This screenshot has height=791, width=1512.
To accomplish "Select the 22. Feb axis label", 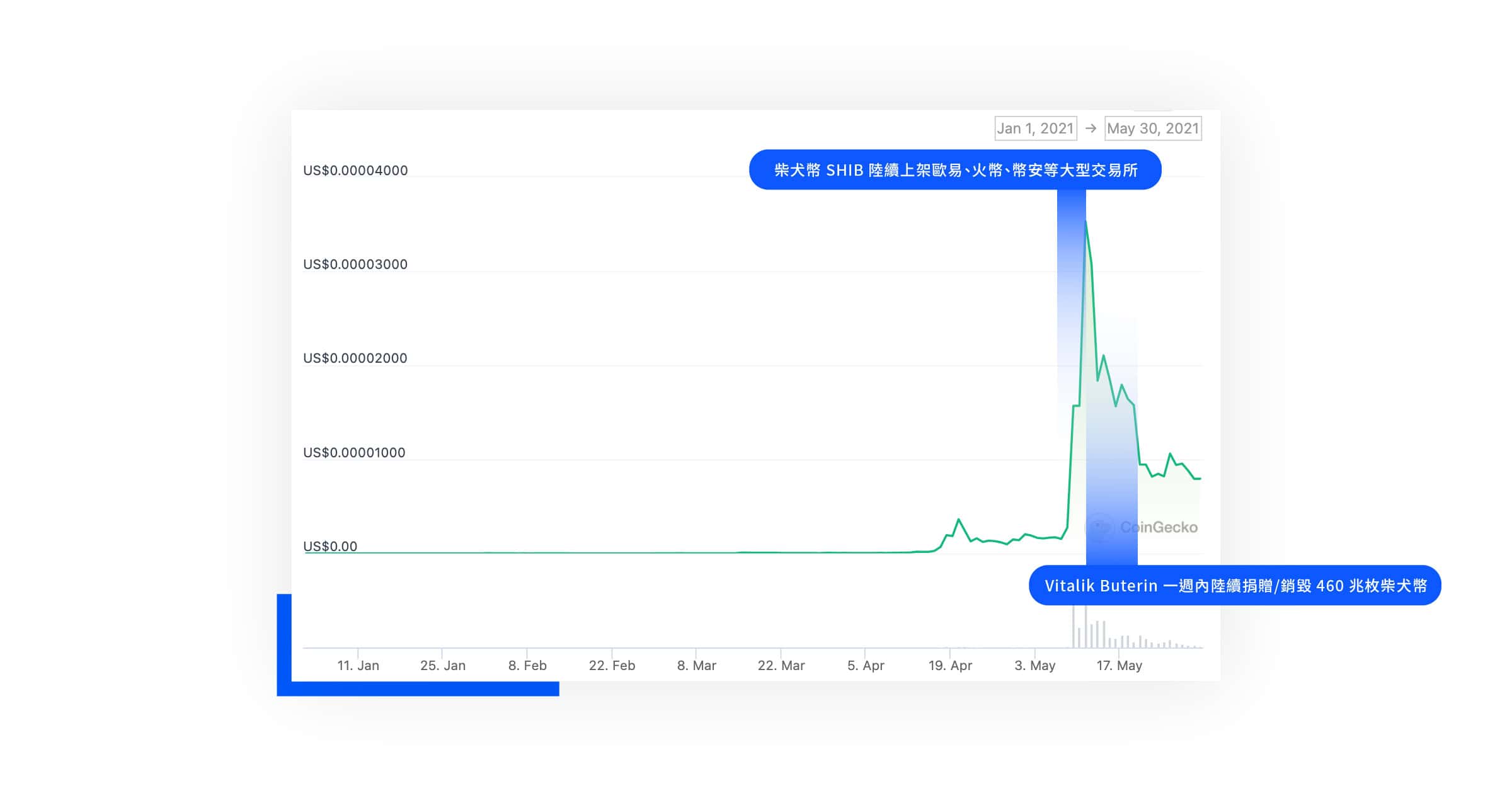I will tap(612, 666).
